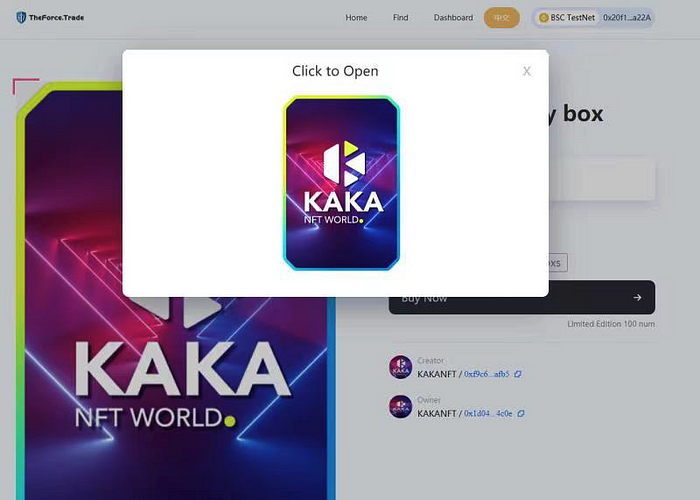700x500 pixels.
Task: Open the Dashboard menu item
Action: pos(453,17)
